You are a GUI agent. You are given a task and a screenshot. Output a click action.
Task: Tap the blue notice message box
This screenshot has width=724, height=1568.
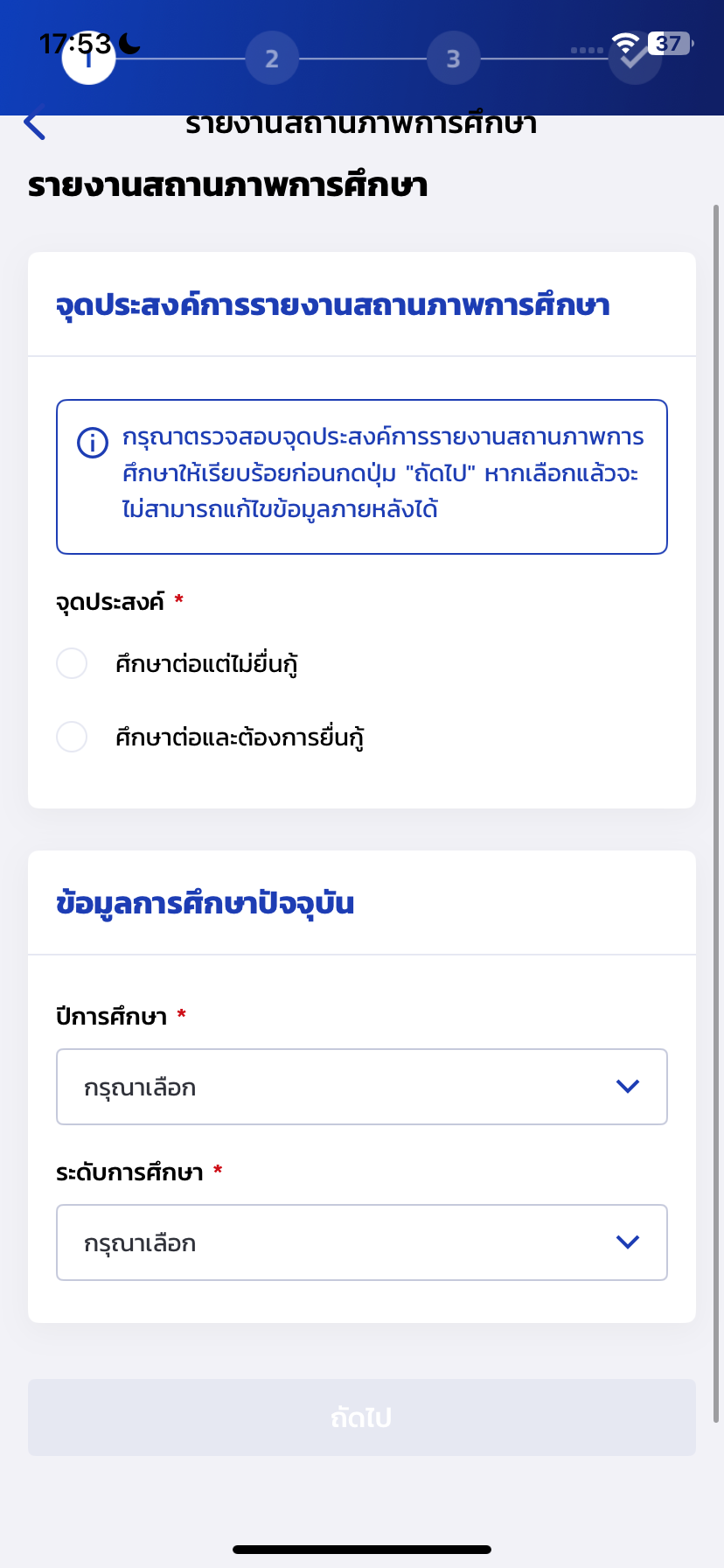pyautogui.click(x=362, y=477)
